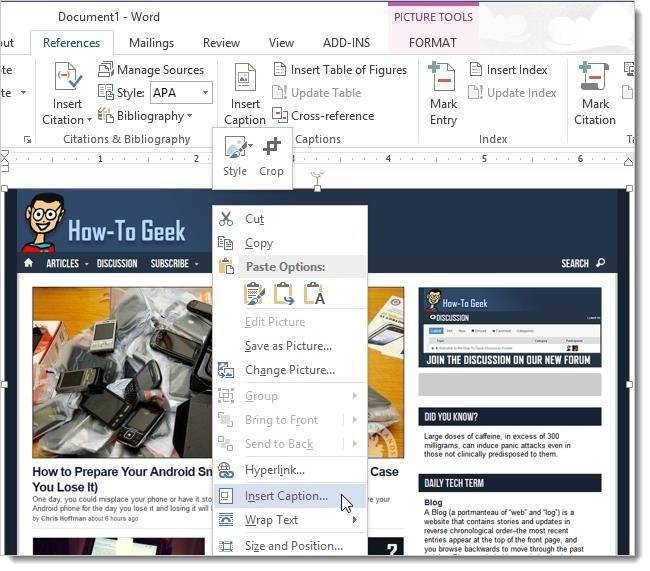
Task: Expand the Wrap Text submenu arrow
Action: (354, 520)
